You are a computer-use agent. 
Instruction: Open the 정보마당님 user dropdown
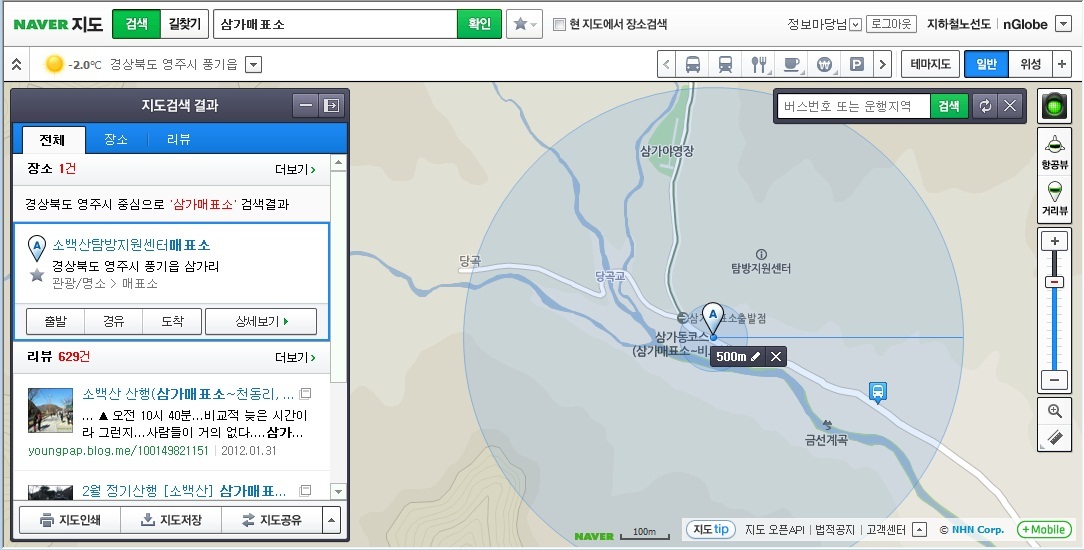855,25
